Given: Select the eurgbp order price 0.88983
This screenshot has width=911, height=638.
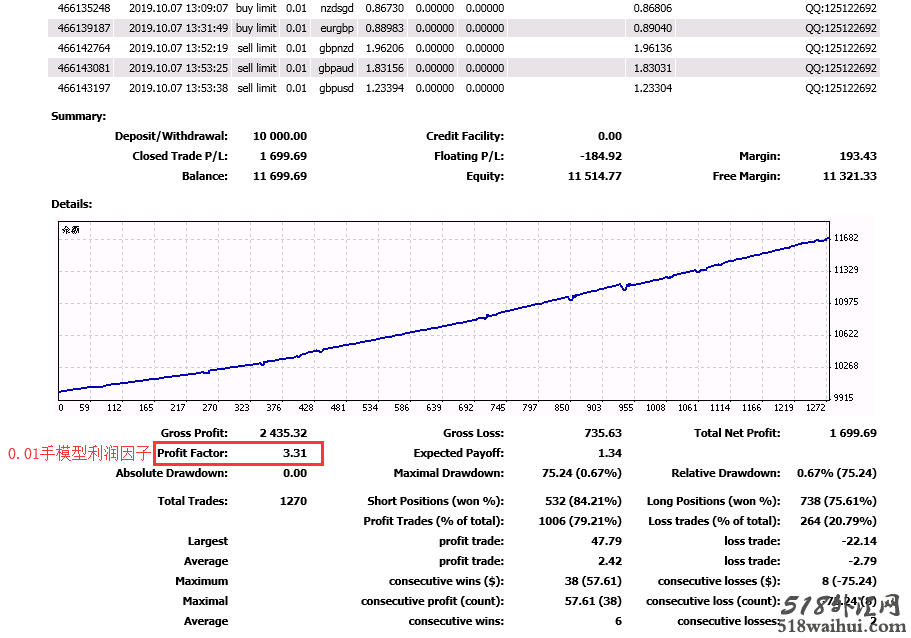Looking at the screenshot, I should pos(385,28).
